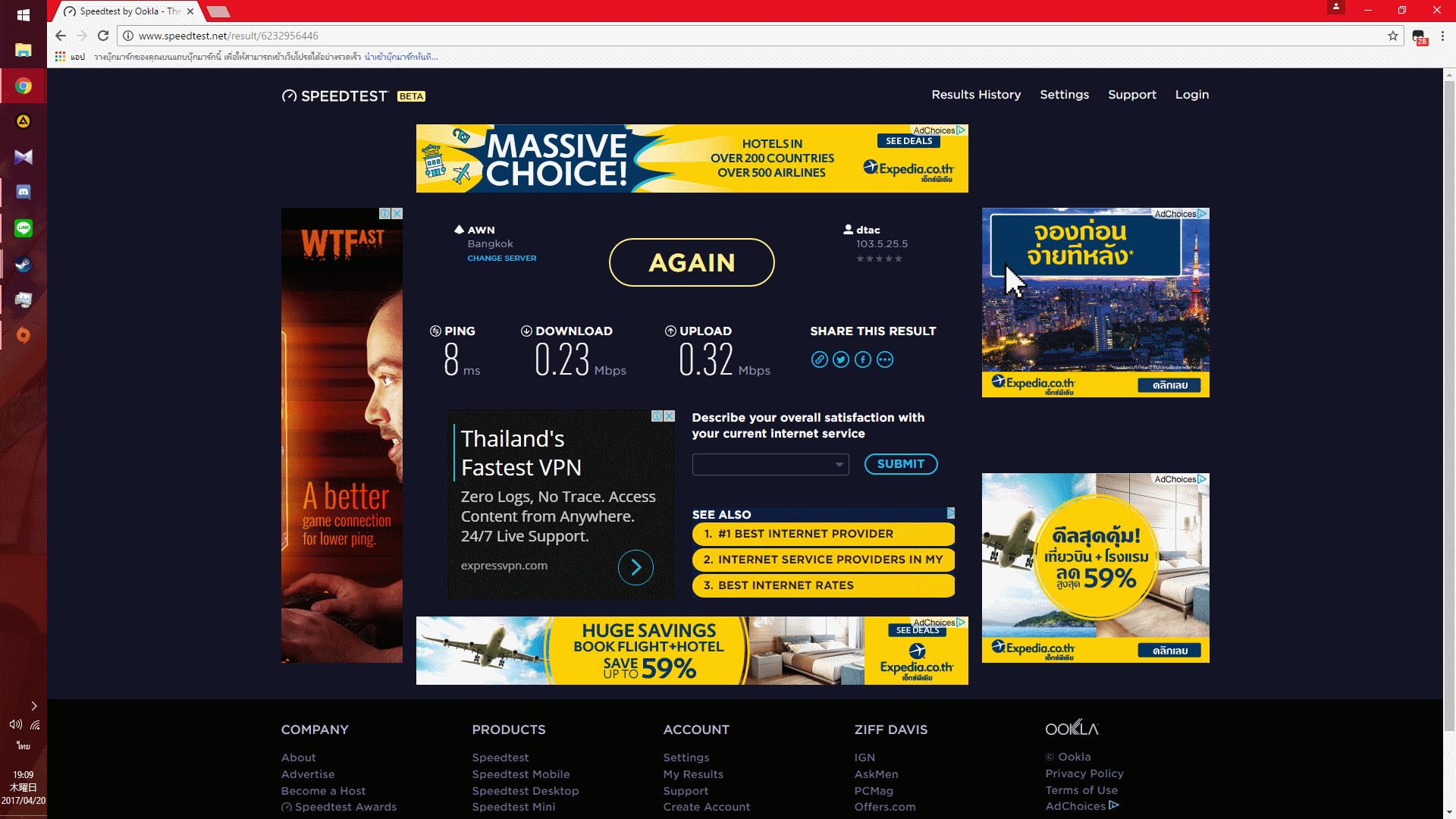
Task: Open Chrome menu three dots
Action: point(1442,36)
